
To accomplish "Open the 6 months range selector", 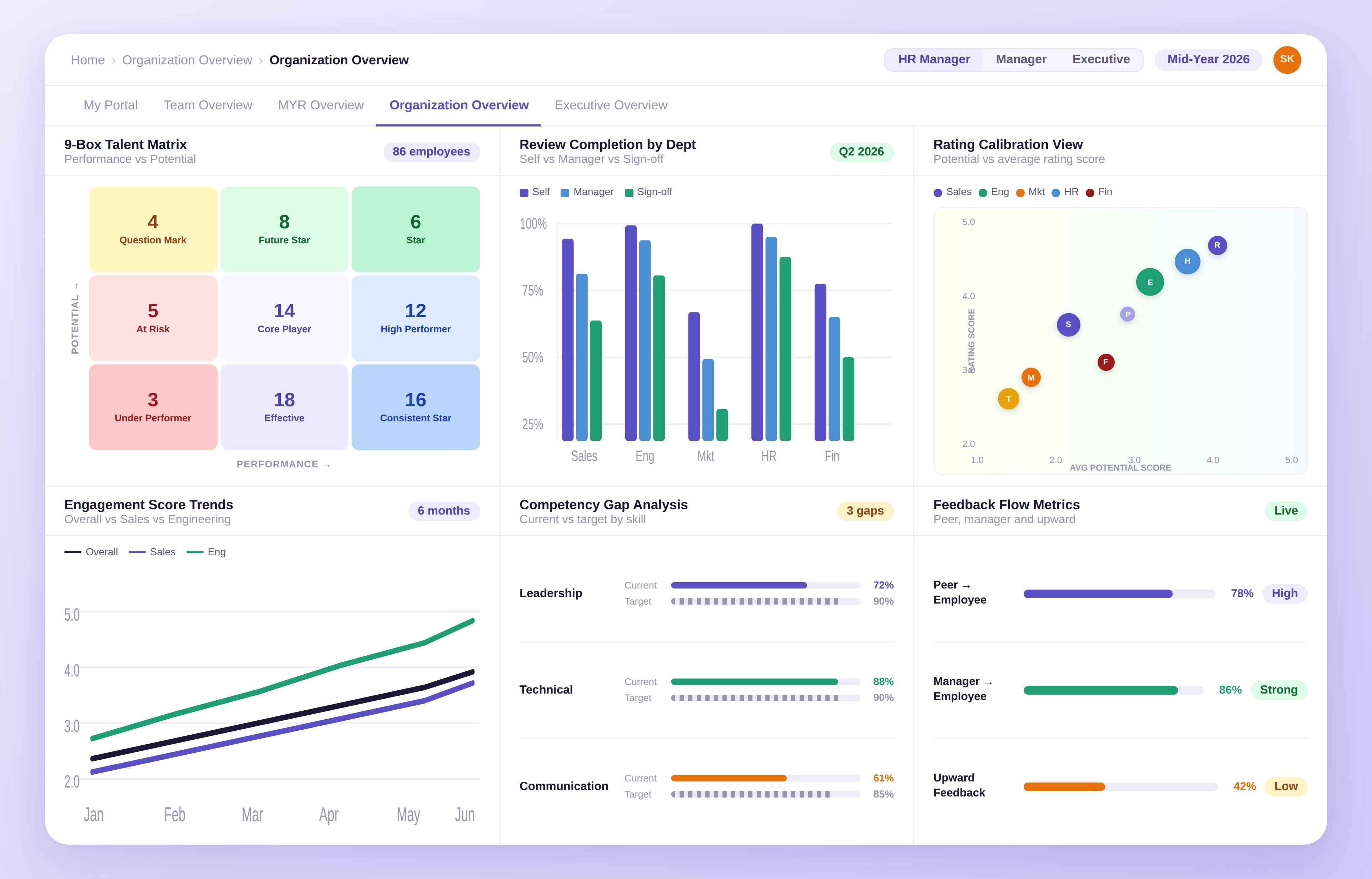I will pyautogui.click(x=443, y=511).
